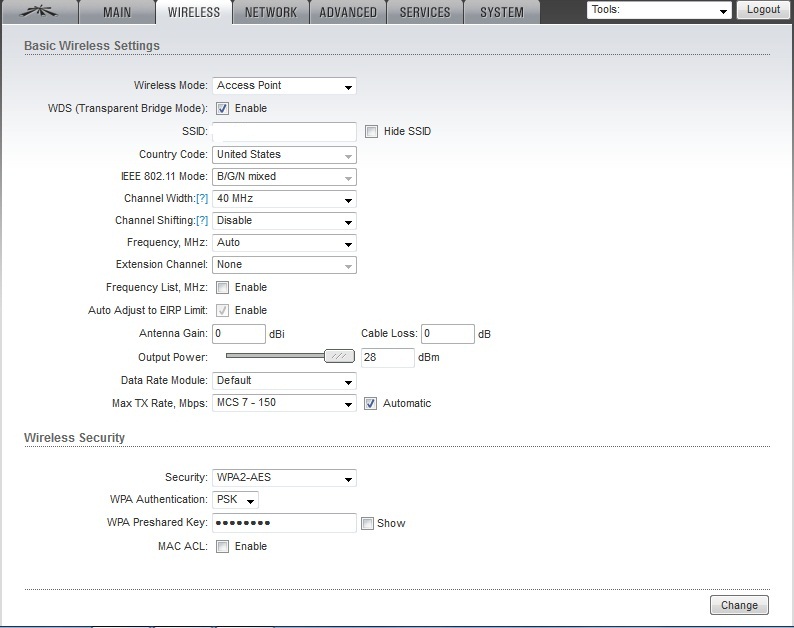Click the Logout button
The image size is (794, 628).
tap(763, 10)
